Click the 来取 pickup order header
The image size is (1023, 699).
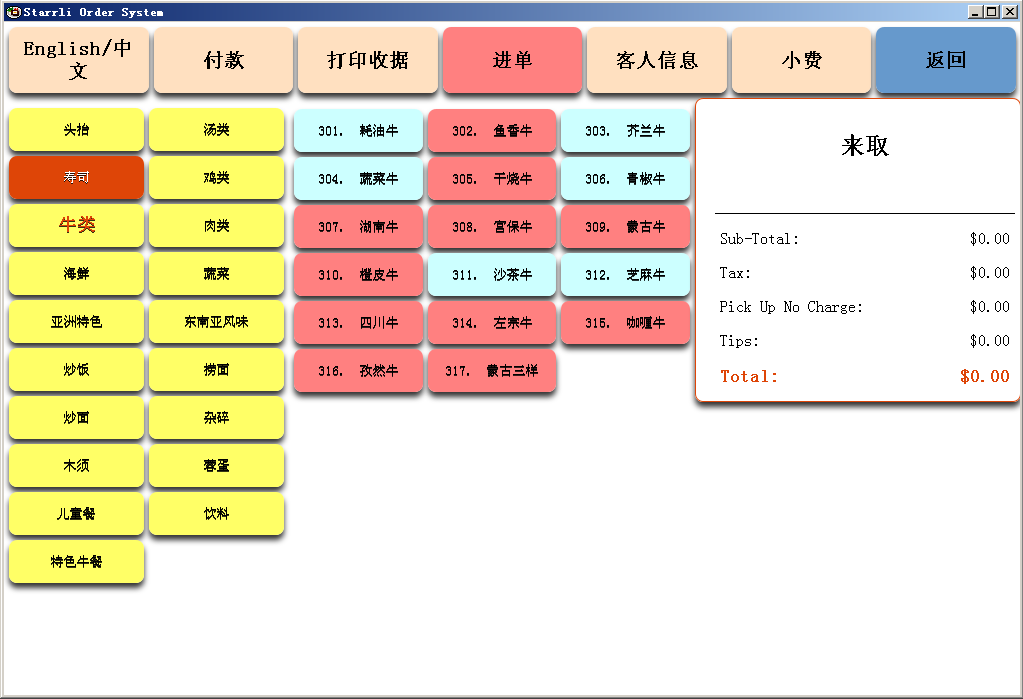point(865,146)
